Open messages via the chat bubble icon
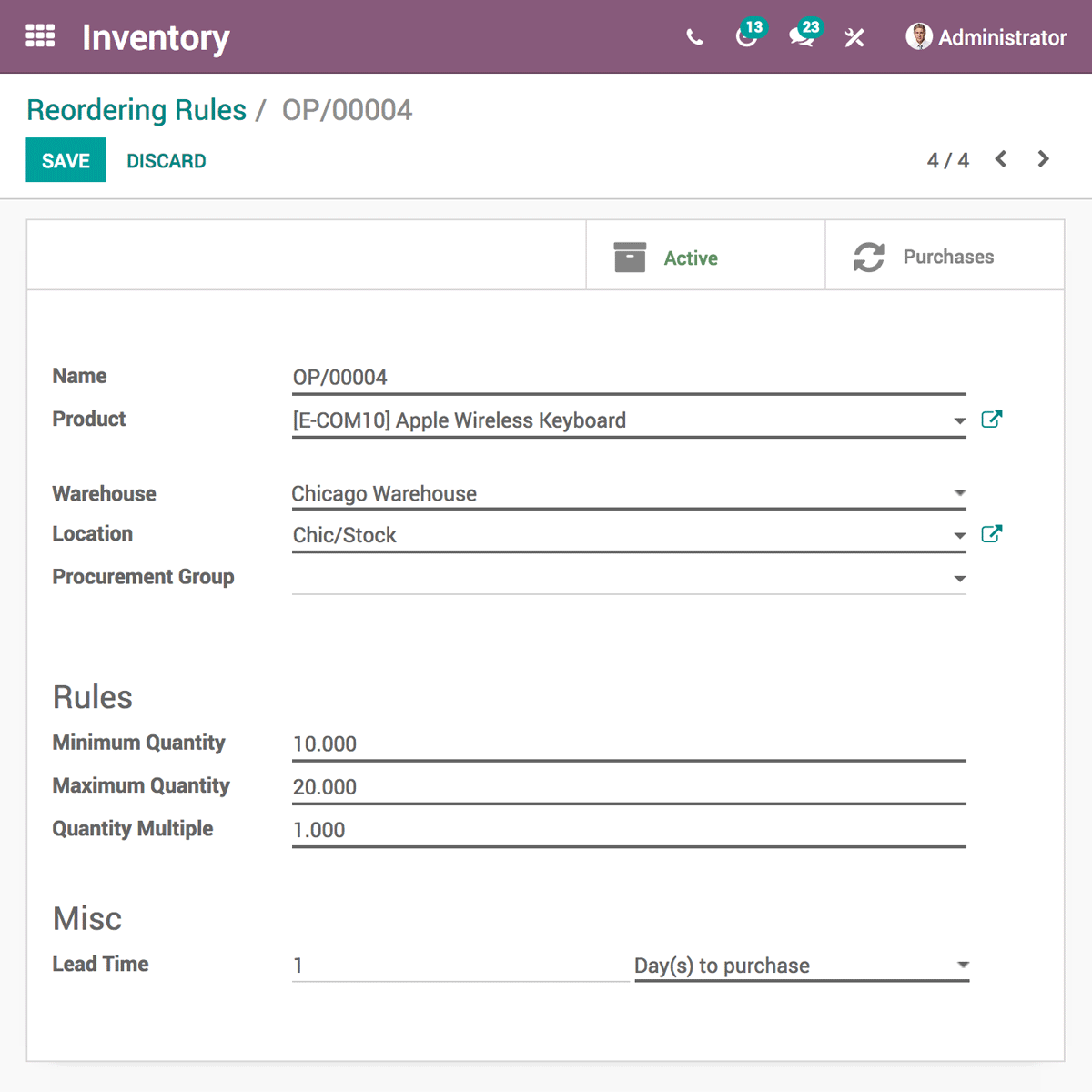 [x=801, y=40]
